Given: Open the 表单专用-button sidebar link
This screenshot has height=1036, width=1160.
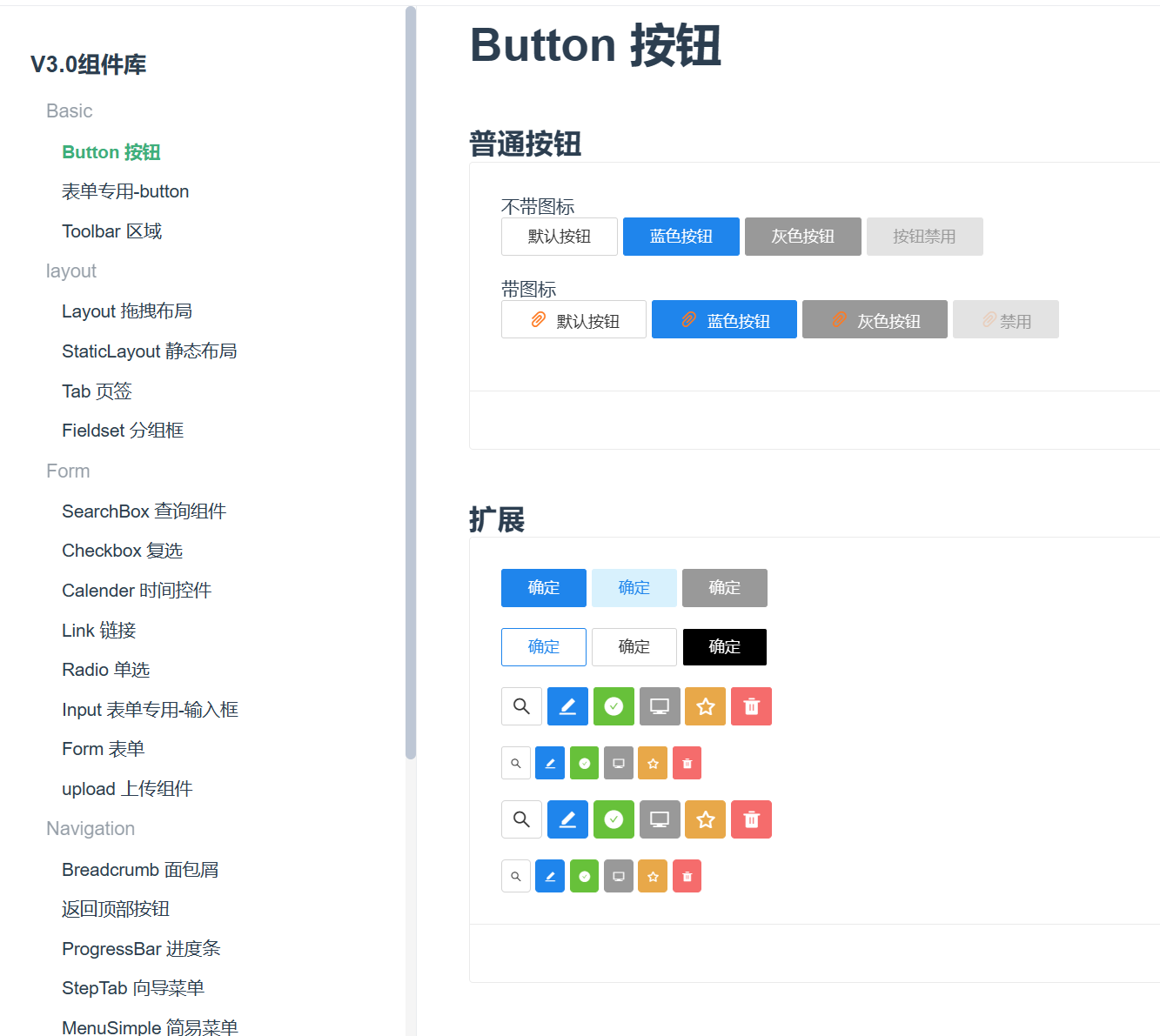Looking at the screenshot, I should 125,191.
